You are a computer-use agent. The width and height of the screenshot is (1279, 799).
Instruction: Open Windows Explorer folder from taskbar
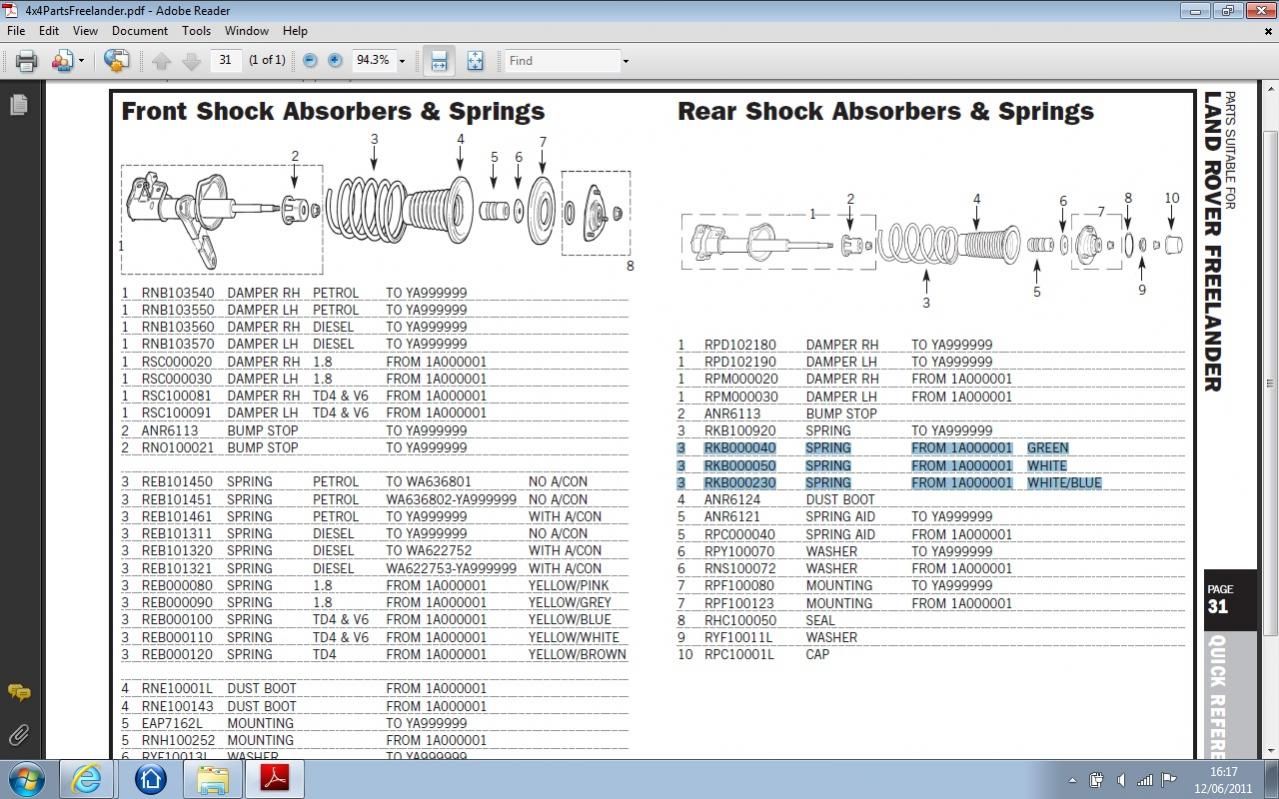[212, 779]
